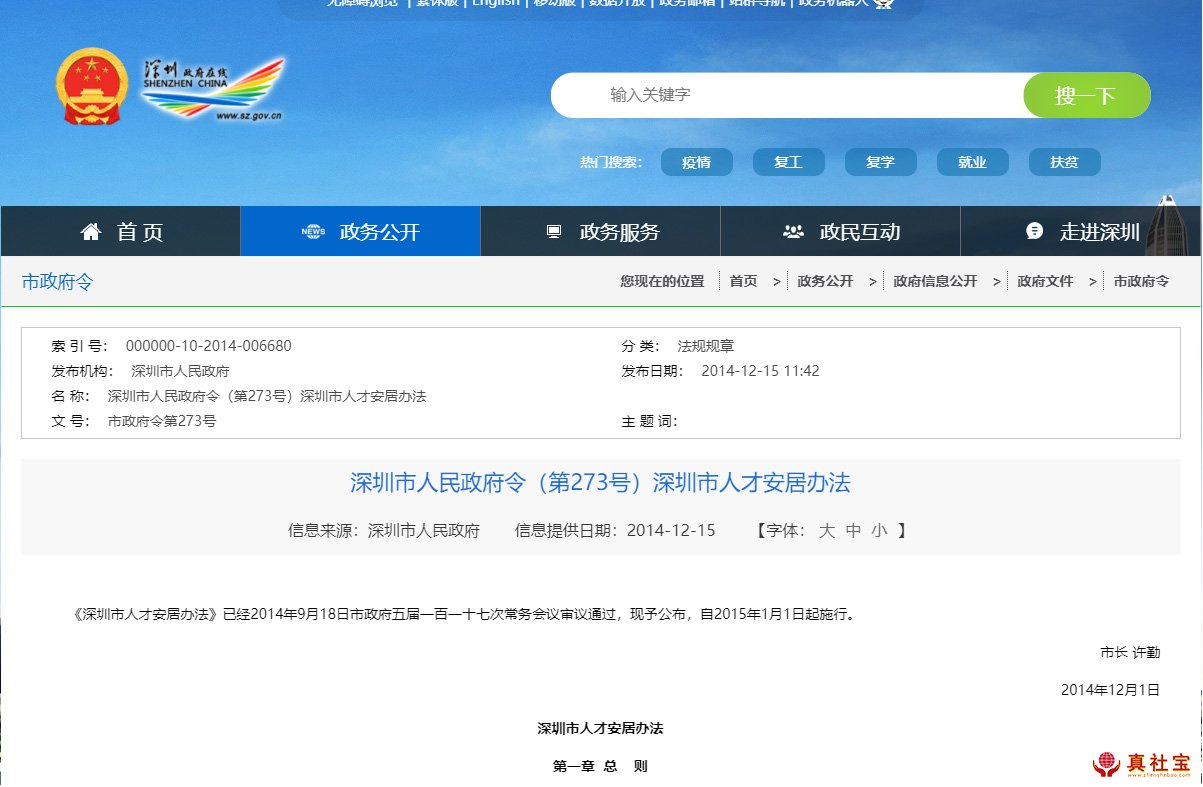Open the 政务机器人 robot icon
The width and height of the screenshot is (1203, 787).
883,3
